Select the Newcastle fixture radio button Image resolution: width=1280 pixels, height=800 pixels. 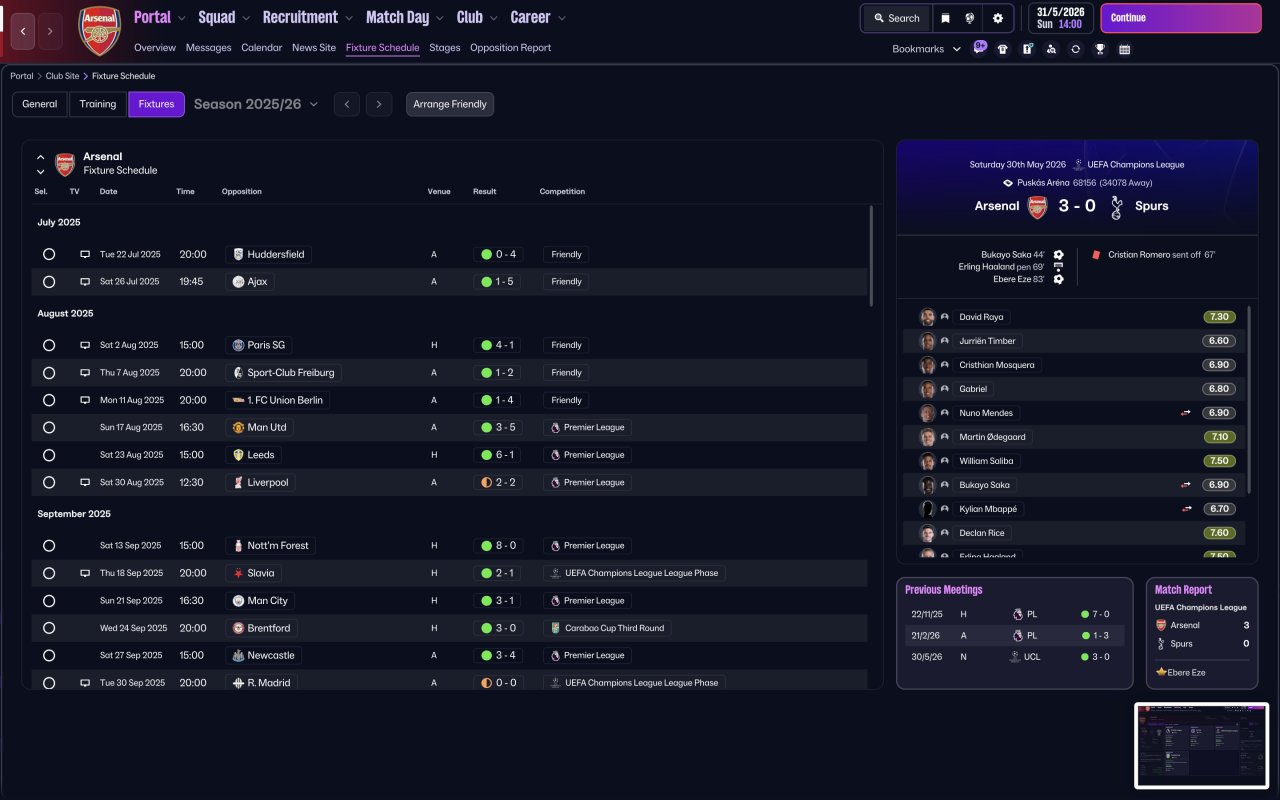[x=49, y=656]
